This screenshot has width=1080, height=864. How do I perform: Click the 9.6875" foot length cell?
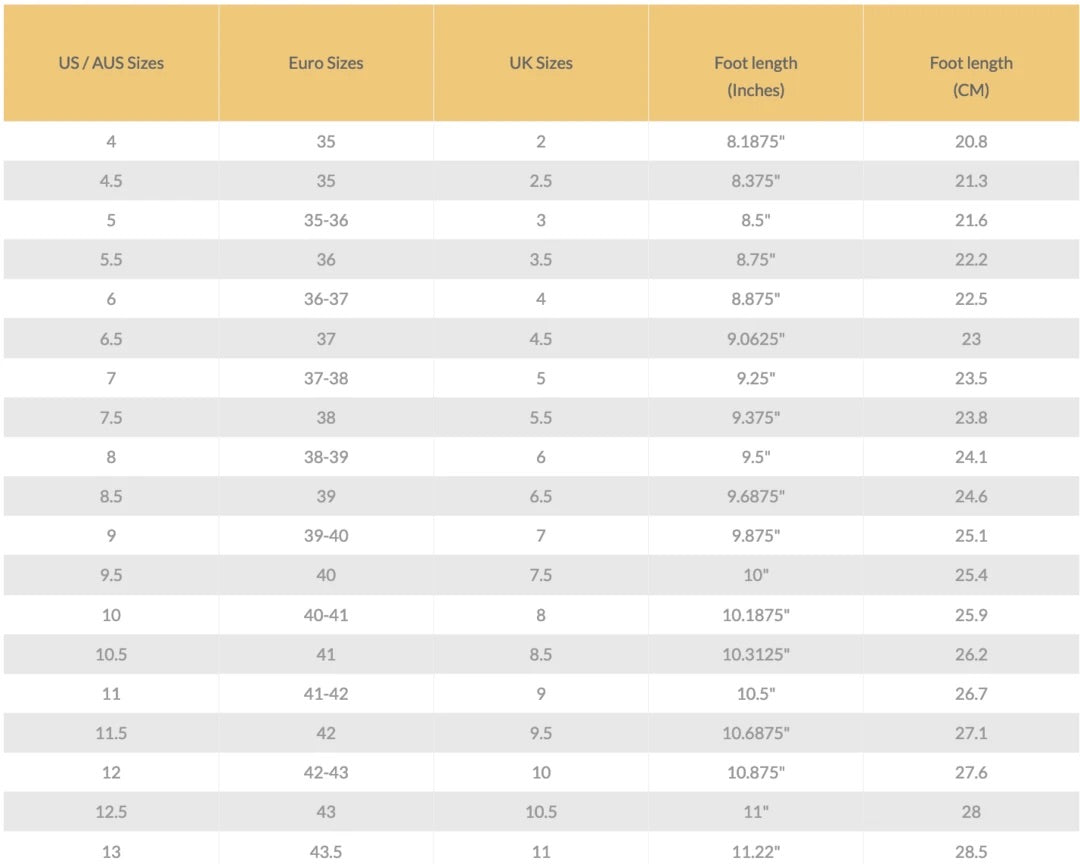[756, 496]
